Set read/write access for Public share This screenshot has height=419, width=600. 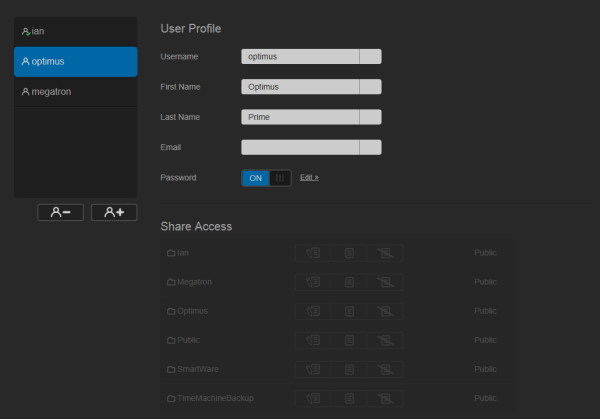pyautogui.click(x=313, y=340)
